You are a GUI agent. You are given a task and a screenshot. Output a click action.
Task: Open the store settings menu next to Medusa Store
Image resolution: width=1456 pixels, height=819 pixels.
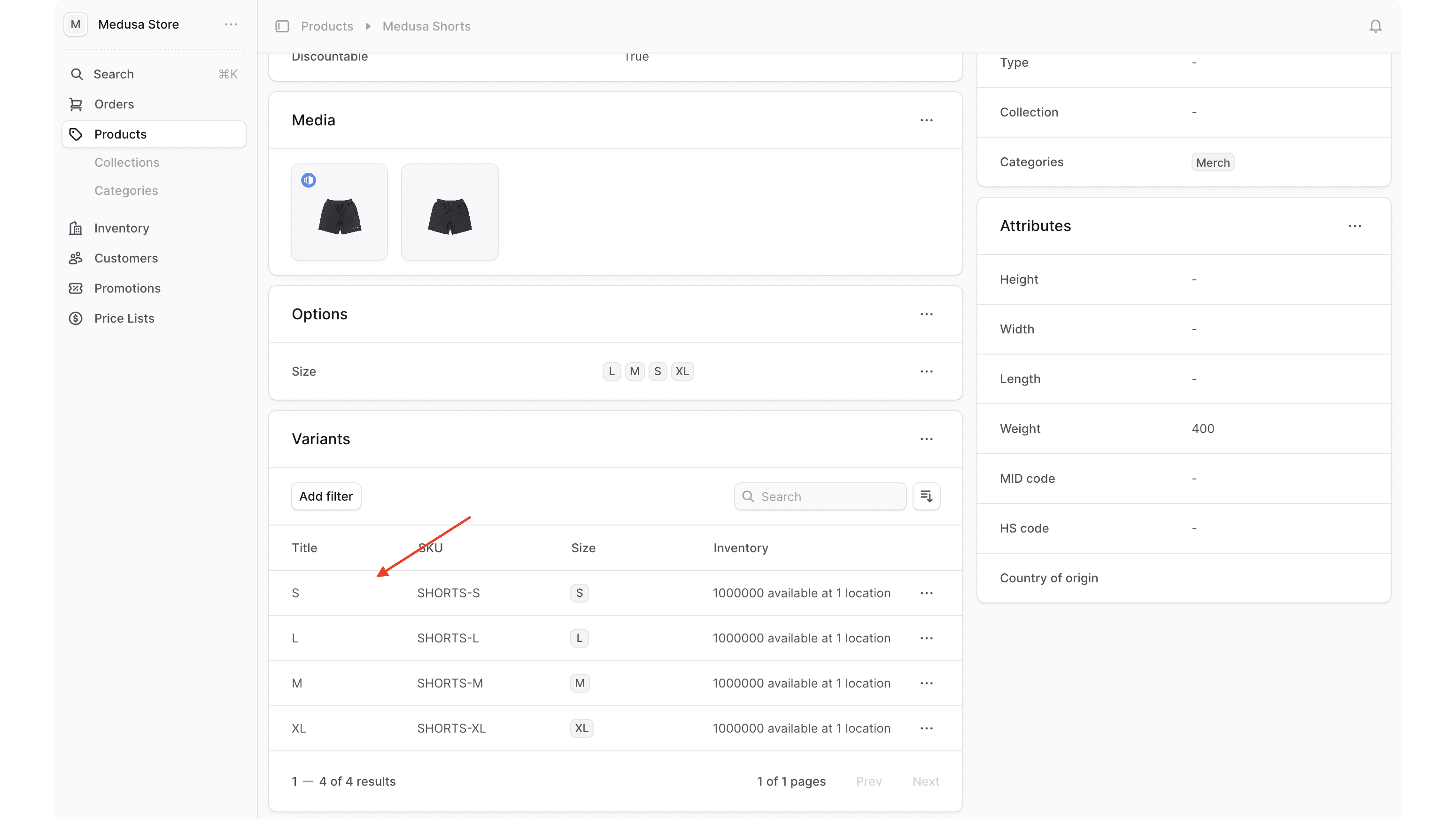[x=231, y=24]
